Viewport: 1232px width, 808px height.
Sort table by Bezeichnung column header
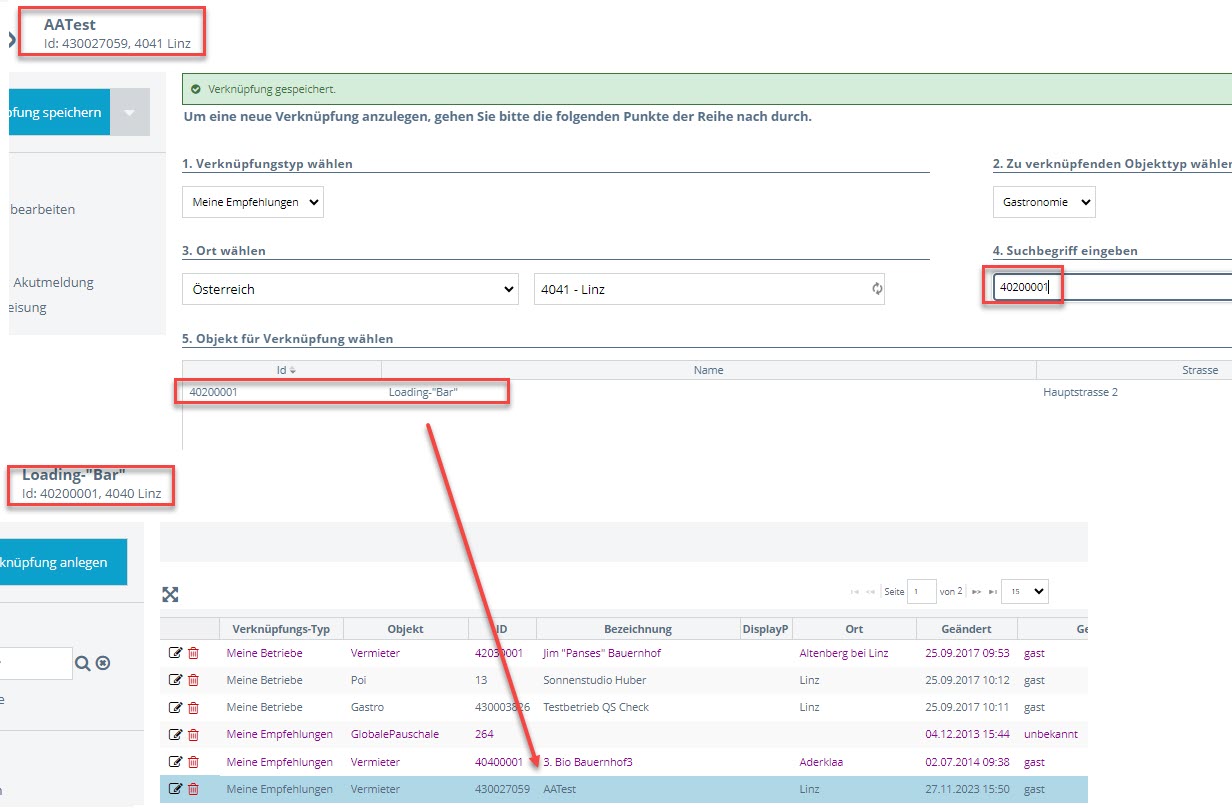[638, 629]
